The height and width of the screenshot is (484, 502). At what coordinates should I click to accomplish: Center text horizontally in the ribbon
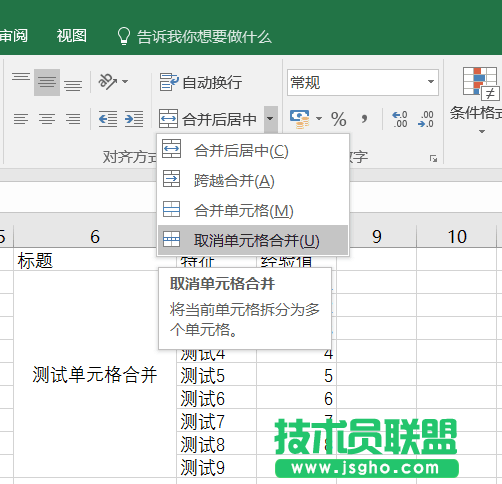[x=47, y=119]
